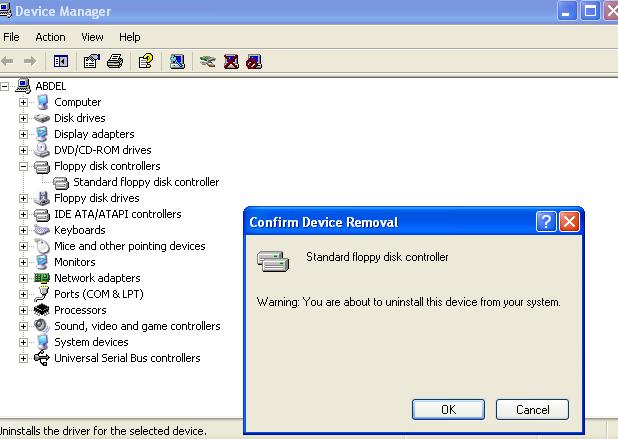This screenshot has width=618, height=439.
Task: Minimize the Device Manager window
Action: pyautogui.click(x=567, y=11)
